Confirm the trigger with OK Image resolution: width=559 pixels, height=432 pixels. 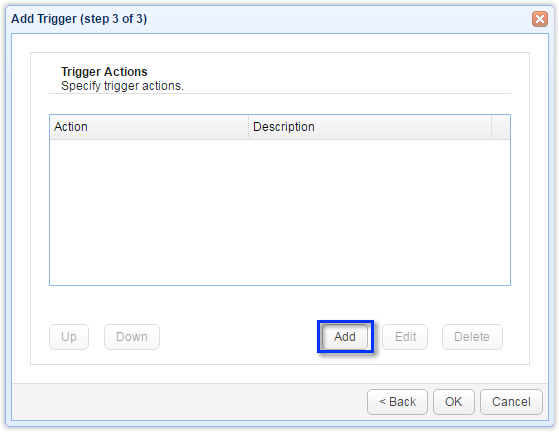pyautogui.click(x=453, y=402)
